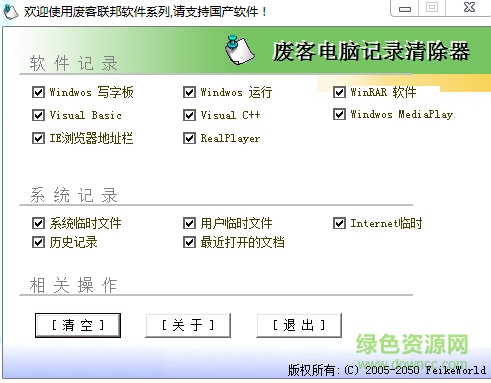Close the window with the X button
Screen dimensions: 491x383
469,7
